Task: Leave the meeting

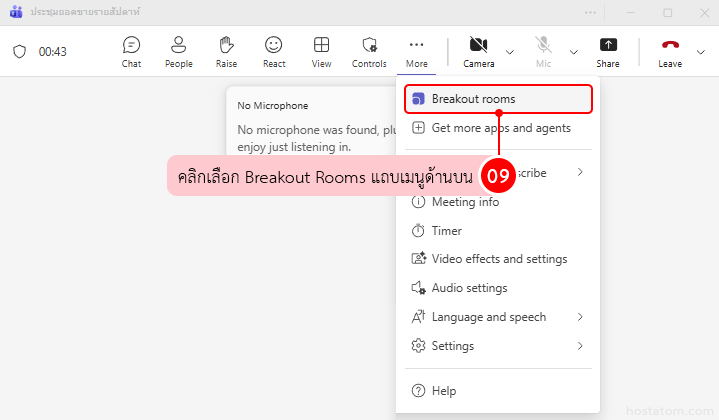Action: (x=670, y=52)
